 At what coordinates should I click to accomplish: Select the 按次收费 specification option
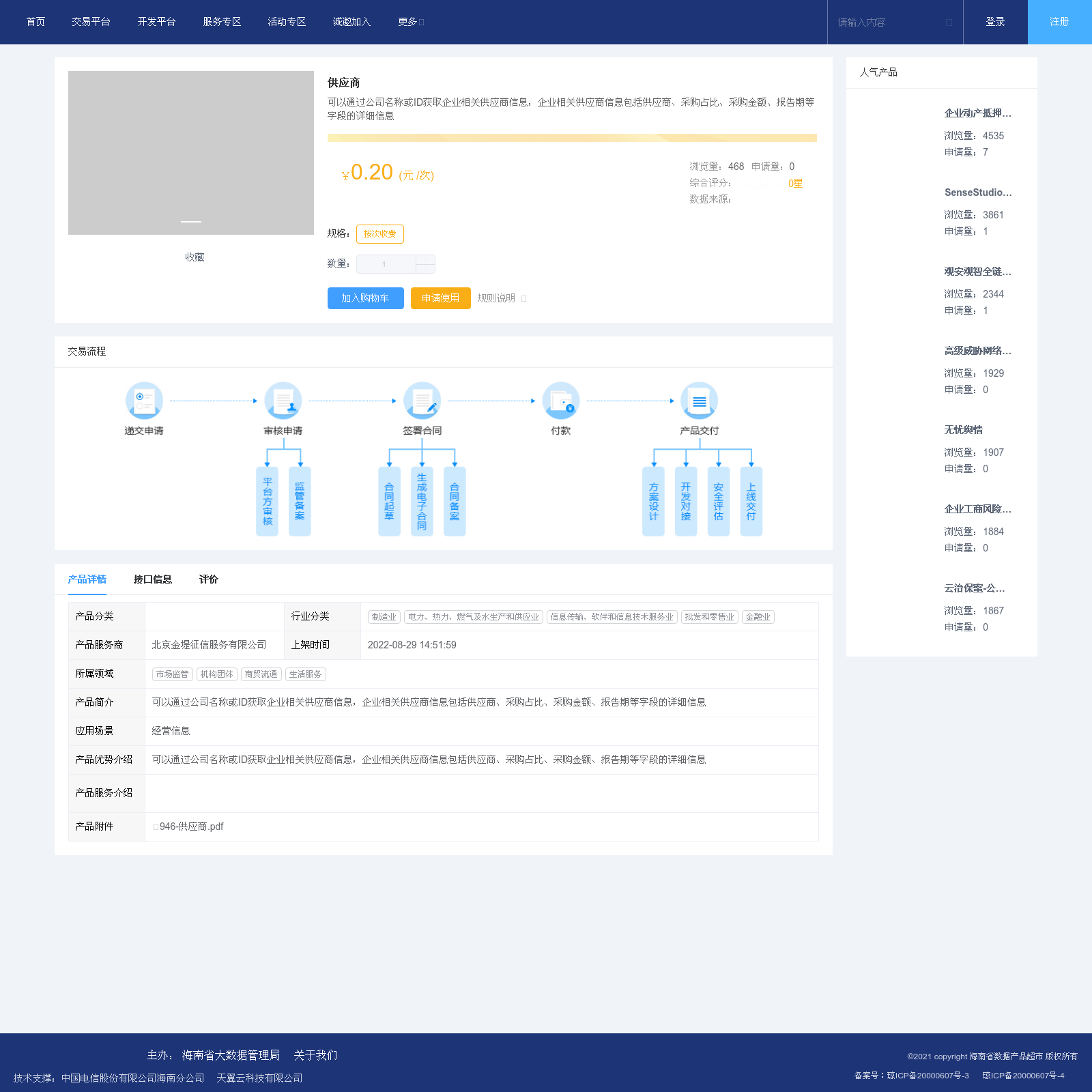379,234
